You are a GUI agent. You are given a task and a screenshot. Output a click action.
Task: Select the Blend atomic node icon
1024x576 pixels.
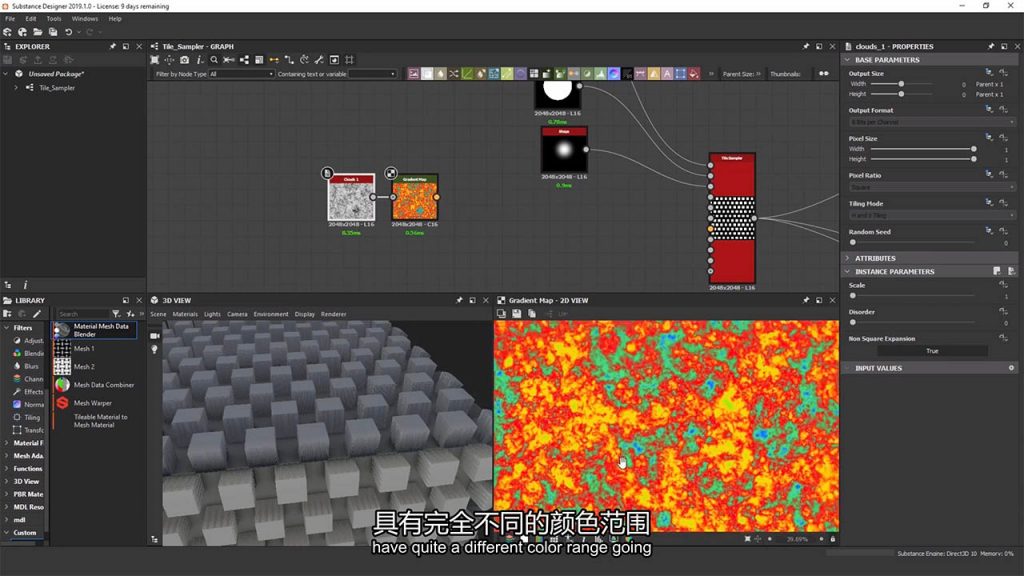click(427, 74)
